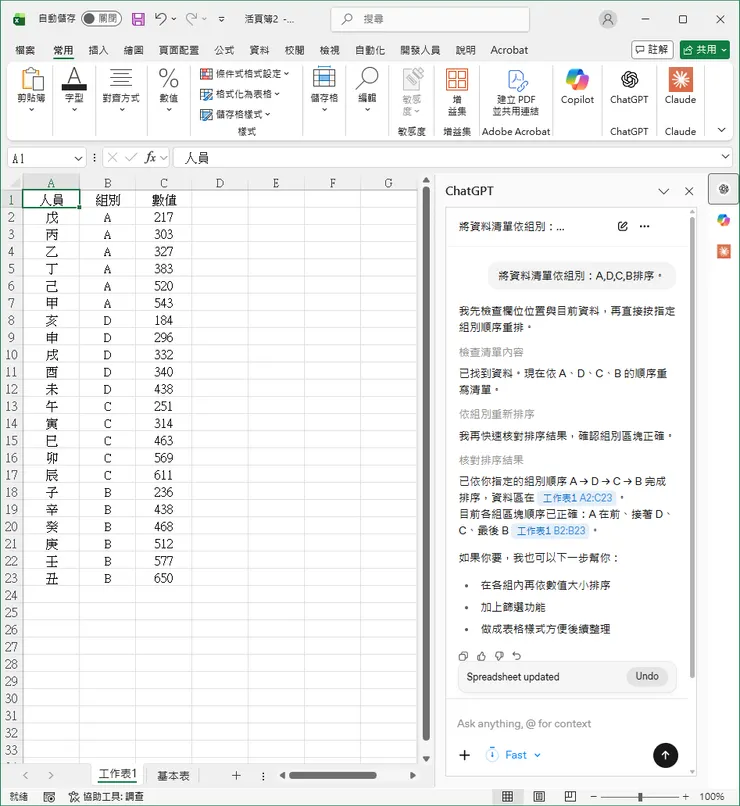Switch to the Acrobat tab
Screen dimensions: 740x806
[x=509, y=50]
